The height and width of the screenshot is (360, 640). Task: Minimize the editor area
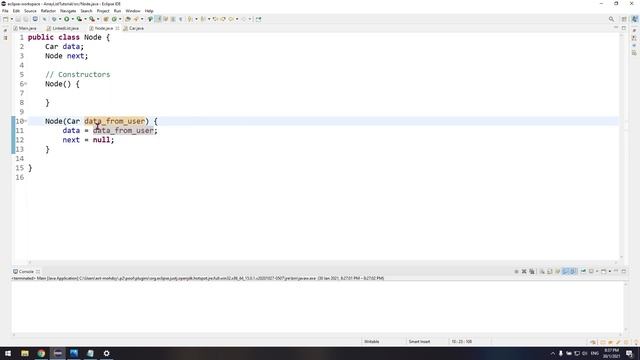click(x=616, y=28)
